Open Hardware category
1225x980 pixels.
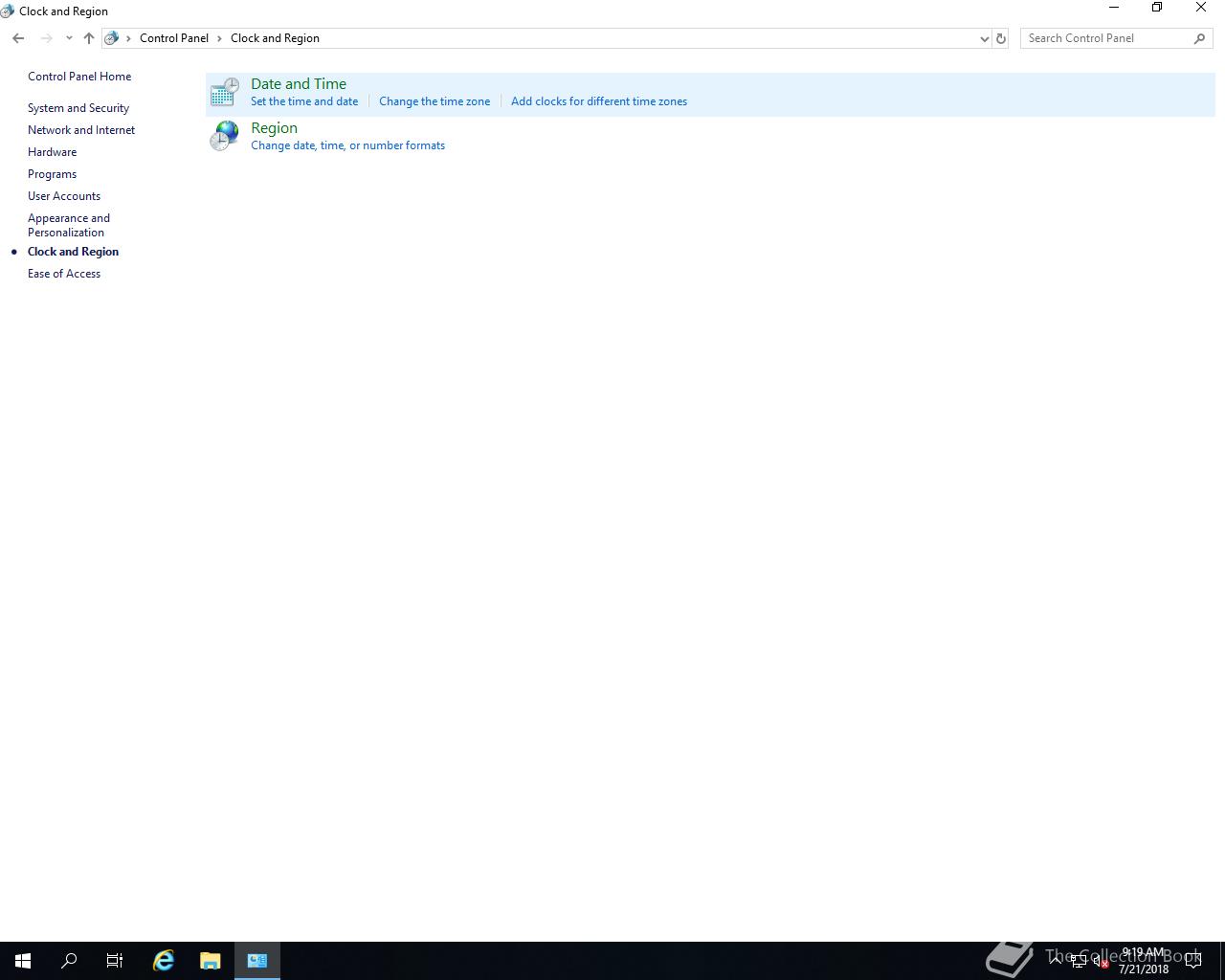pos(52,152)
